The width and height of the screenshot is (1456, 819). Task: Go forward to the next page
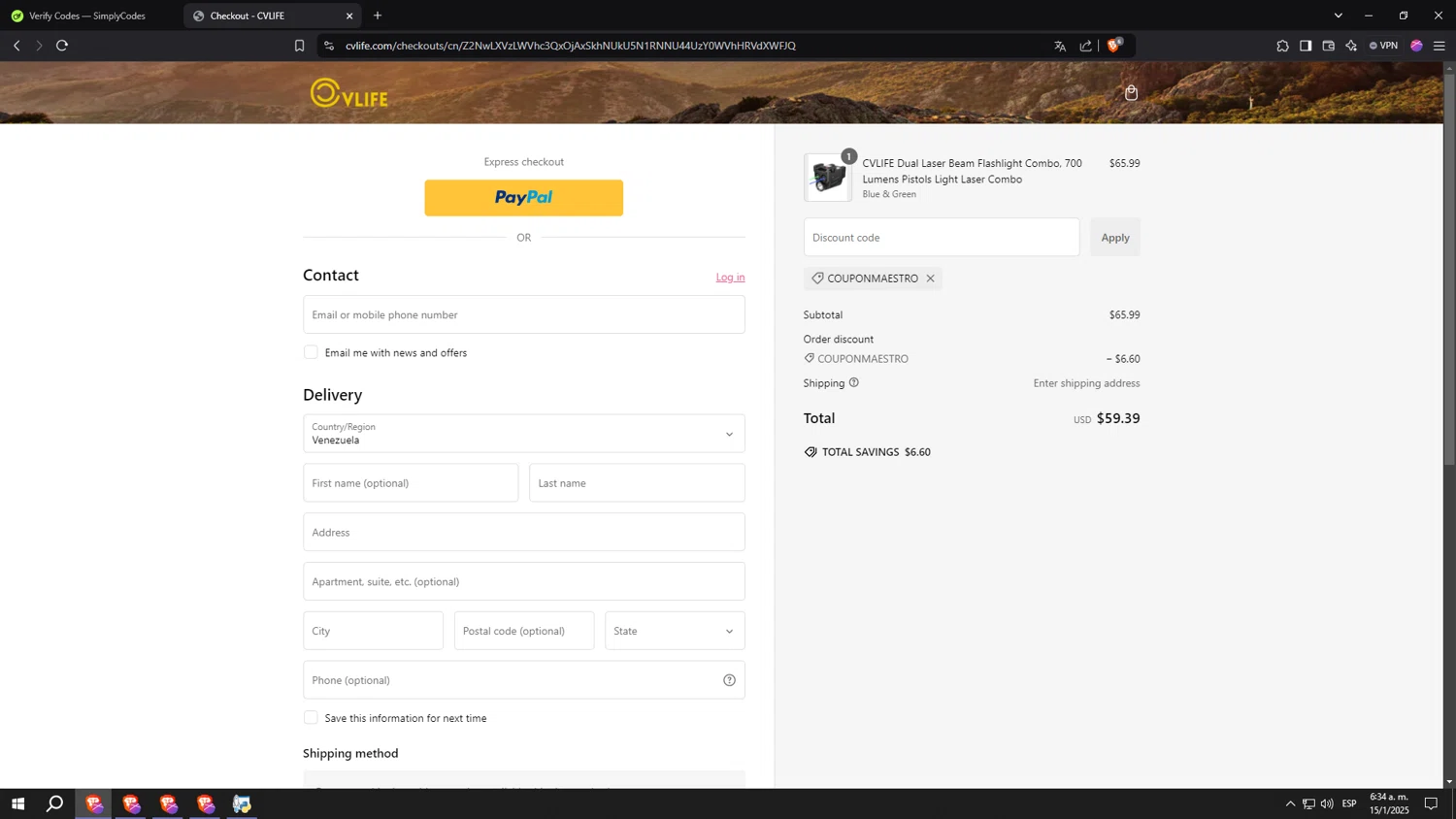(x=39, y=46)
